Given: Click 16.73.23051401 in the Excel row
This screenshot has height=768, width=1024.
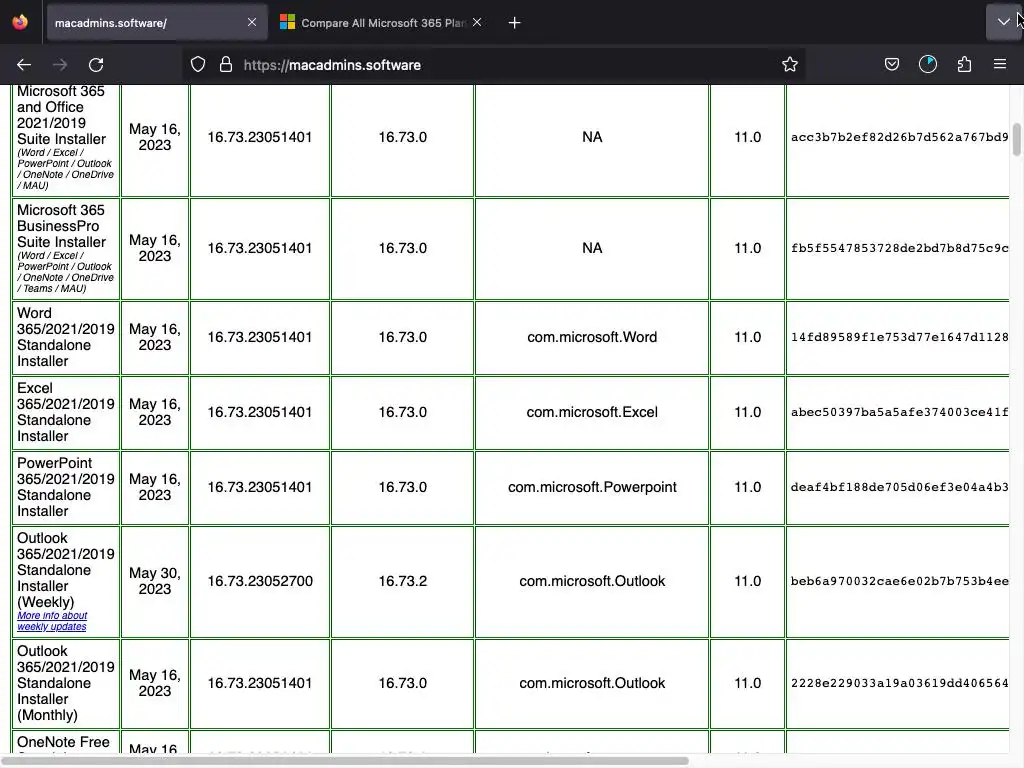Looking at the screenshot, I should point(260,412).
